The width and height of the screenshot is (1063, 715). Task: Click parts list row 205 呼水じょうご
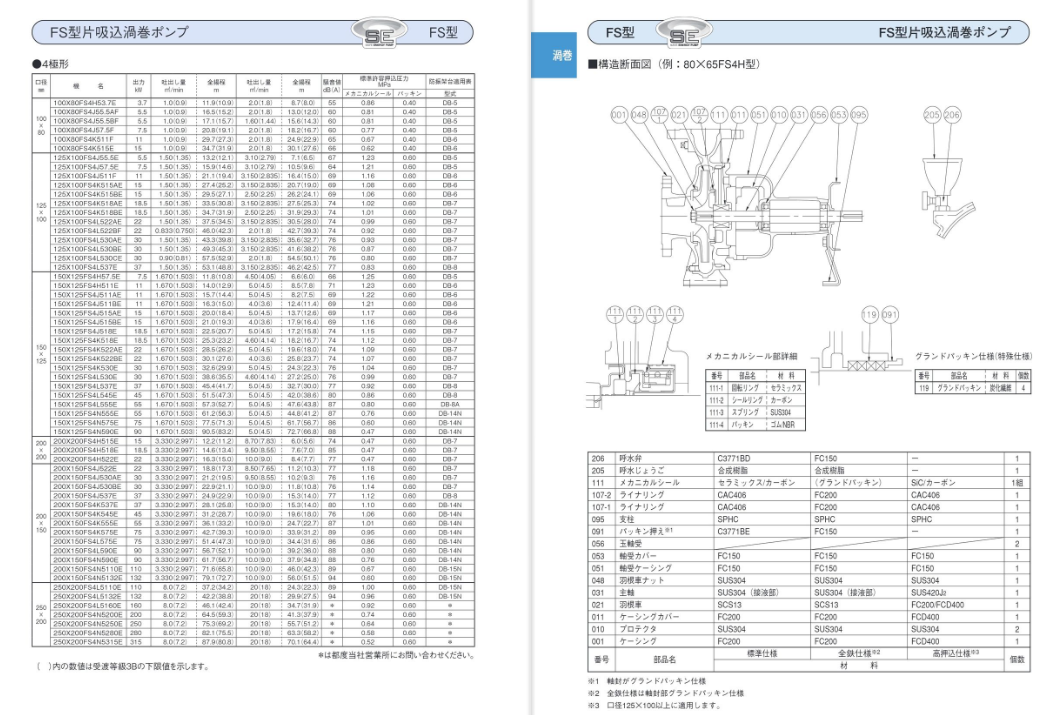point(809,470)
